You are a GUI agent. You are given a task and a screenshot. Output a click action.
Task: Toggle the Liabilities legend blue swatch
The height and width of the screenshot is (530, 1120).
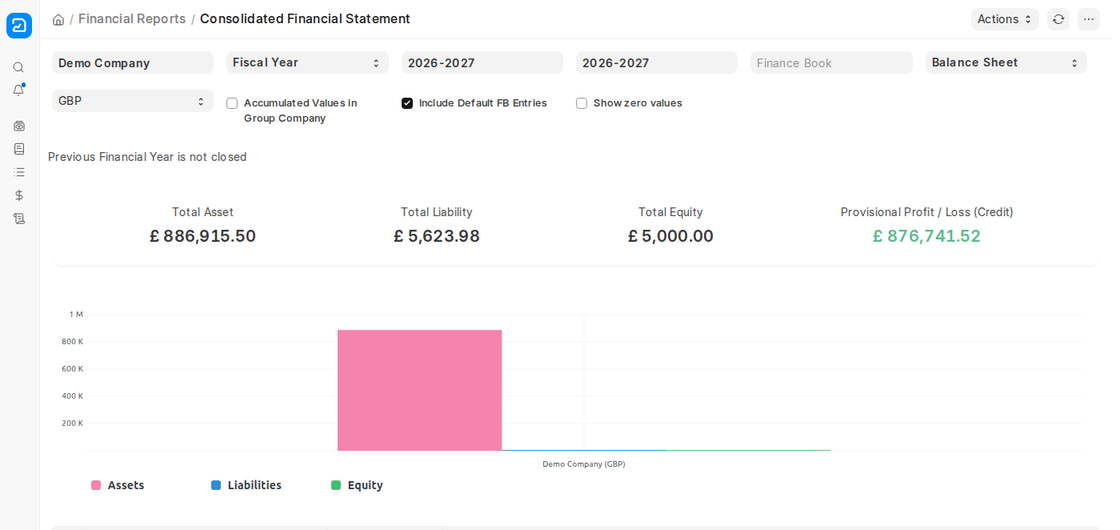pos(216,485)
